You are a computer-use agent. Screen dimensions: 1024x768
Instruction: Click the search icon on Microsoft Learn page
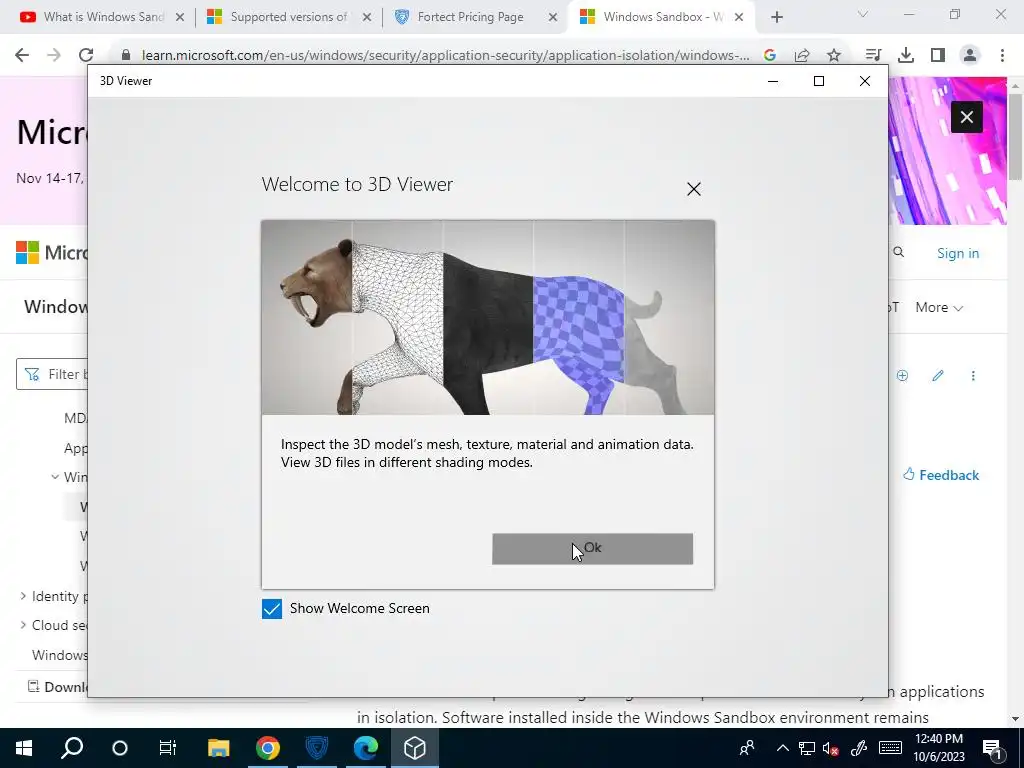[x=899, y=252]
